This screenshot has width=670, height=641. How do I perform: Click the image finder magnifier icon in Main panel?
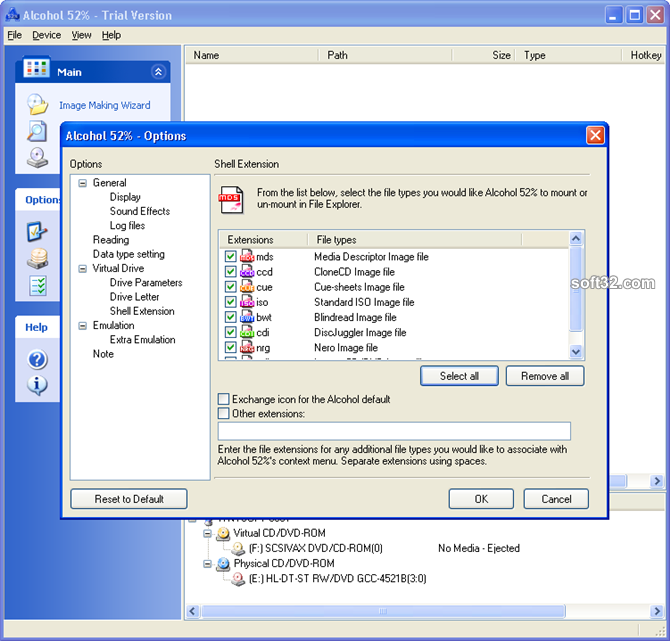pos(37,131)
